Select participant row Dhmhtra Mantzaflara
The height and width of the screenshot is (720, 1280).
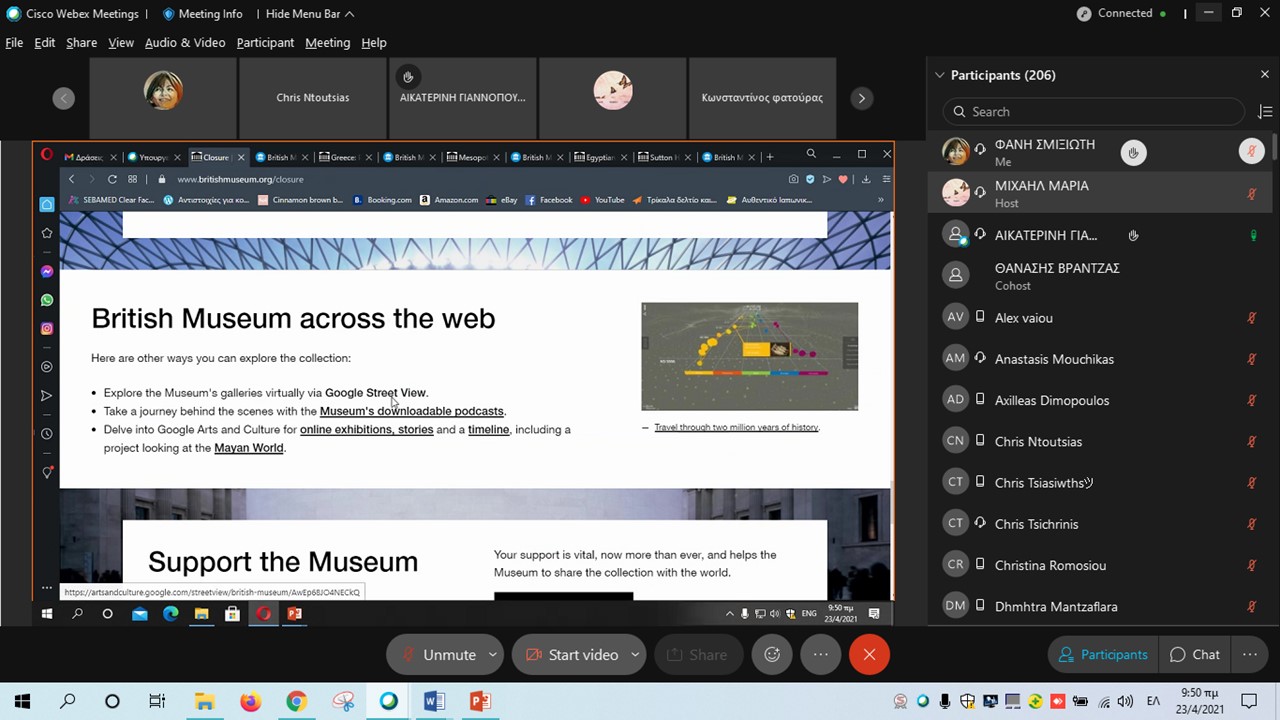pos(1100,606)
